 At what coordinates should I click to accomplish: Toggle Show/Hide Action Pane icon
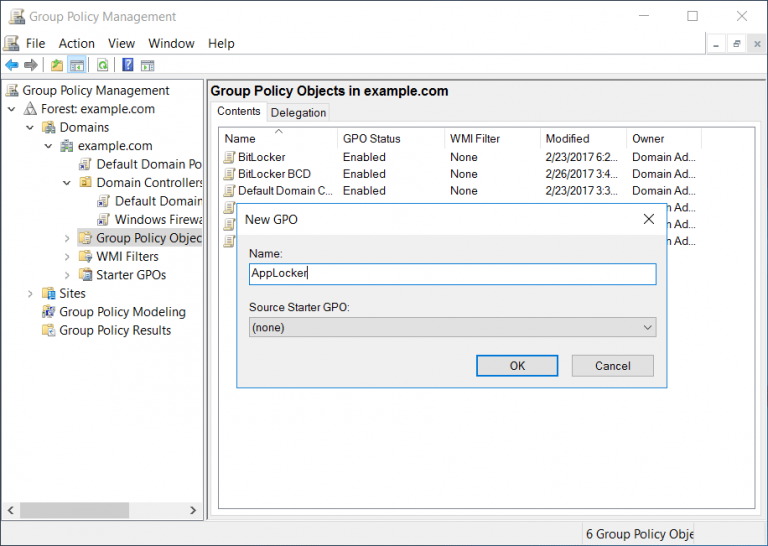147,65
